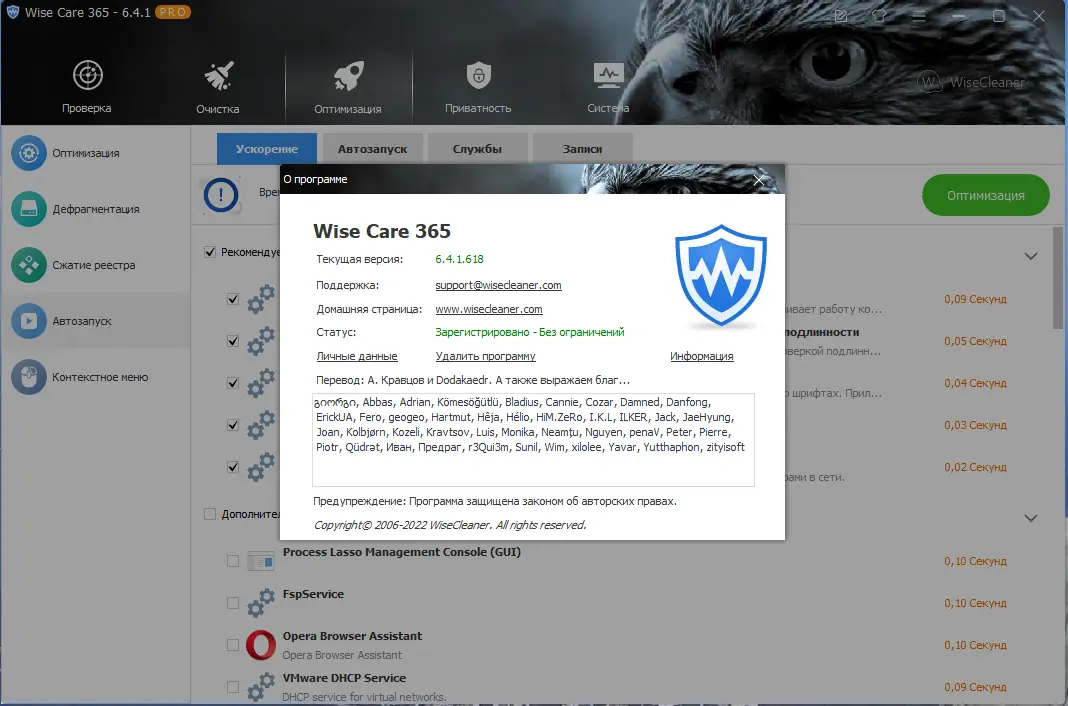Uncheck the item with 0,09 Секунд in recommended list
This screenshot has width=1068, height=706.
pos(233,299)
